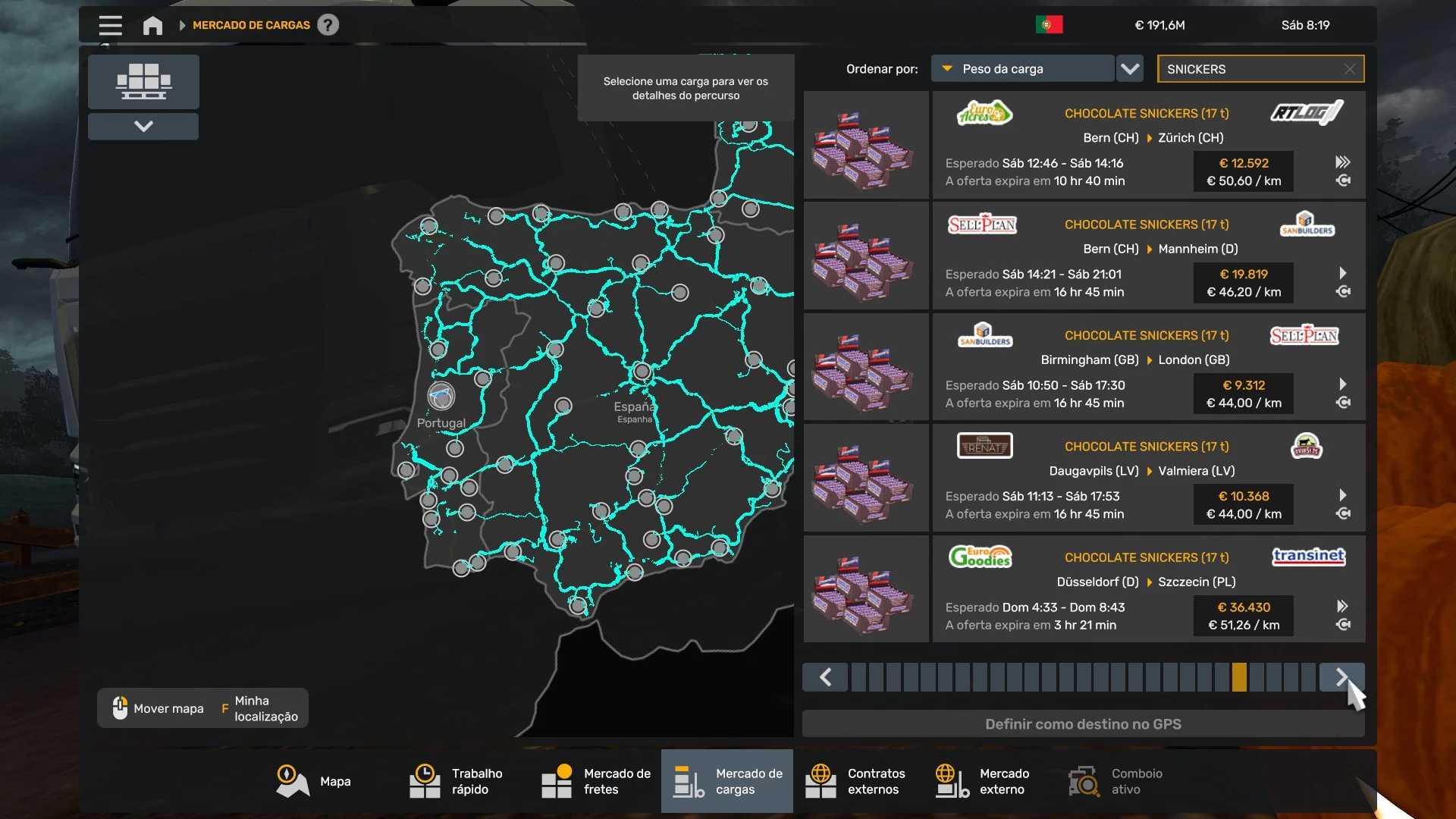
Task: Clear the SNICKERS search field
Action: 1349,69
